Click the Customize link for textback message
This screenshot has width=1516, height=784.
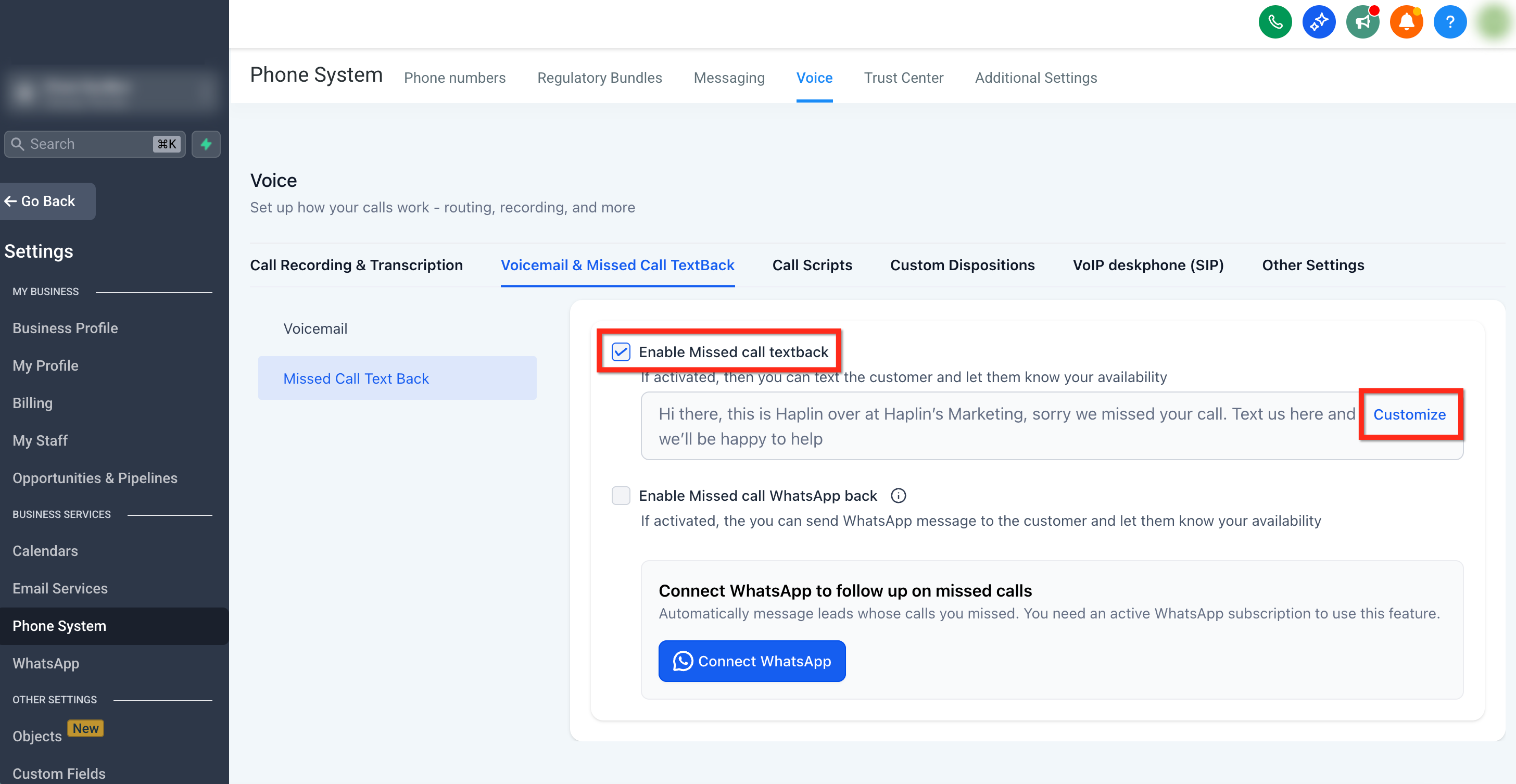(1409, 414)
